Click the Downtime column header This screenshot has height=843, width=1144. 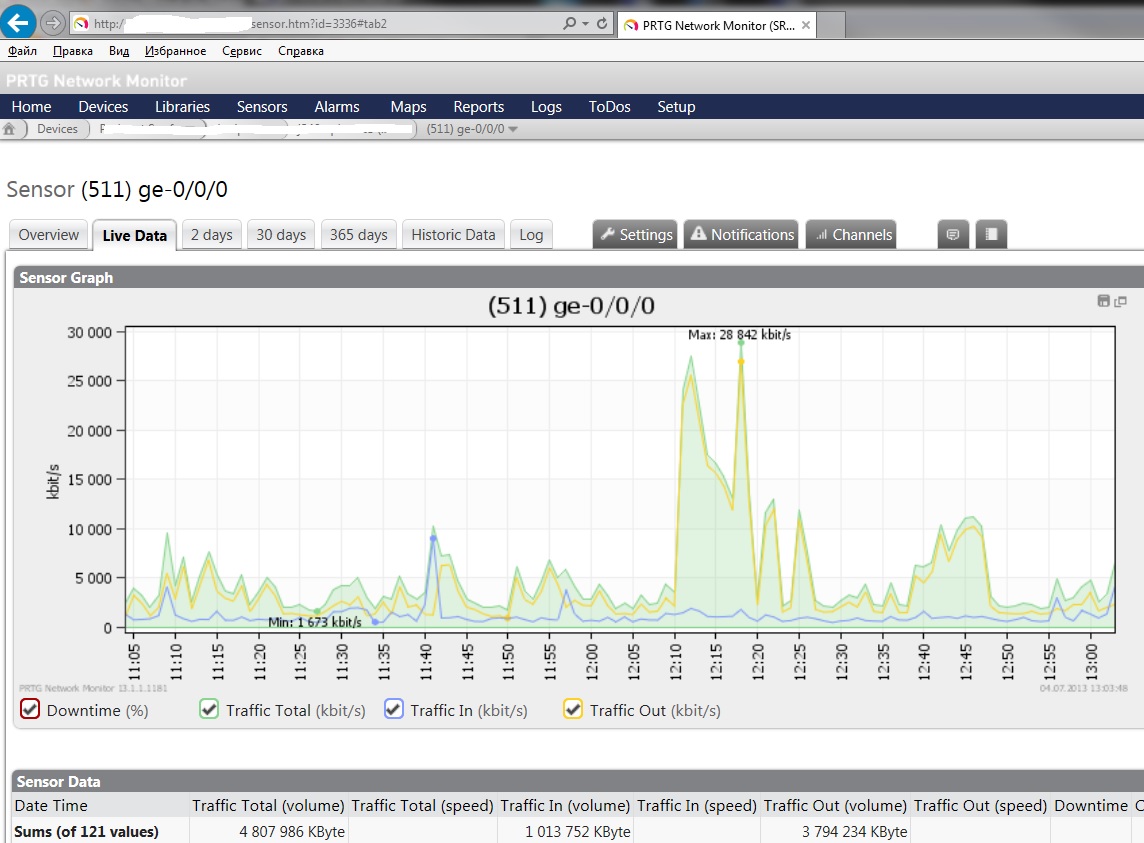click(x=1091, y=805)
